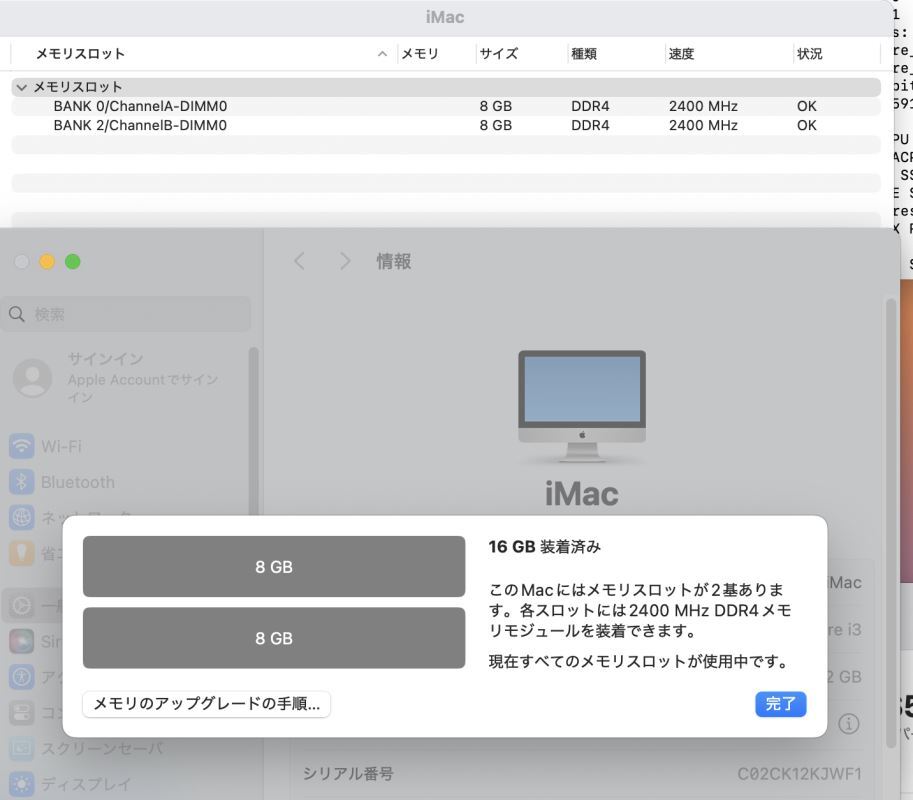This screenshot has height=800, width=913.
Task: Collapse the メモリスロット disclosure triangle
Action: (22, 86)
